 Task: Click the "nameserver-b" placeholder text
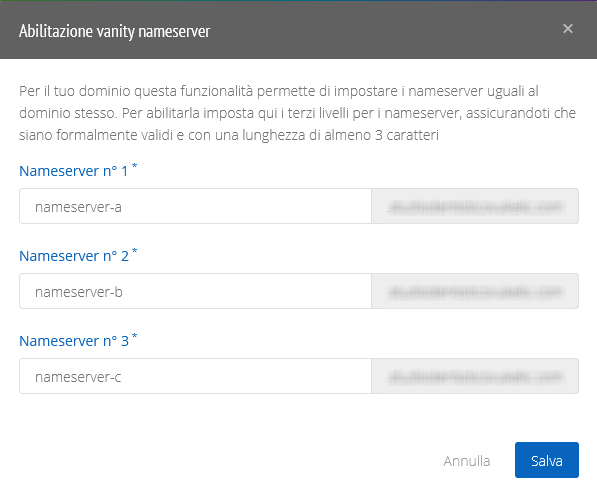click(79, 292)
